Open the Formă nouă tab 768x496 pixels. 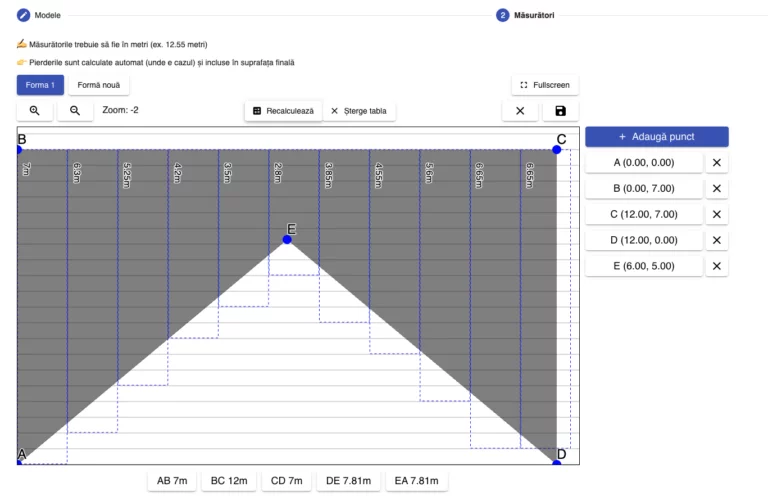click(x=99, y=85)
